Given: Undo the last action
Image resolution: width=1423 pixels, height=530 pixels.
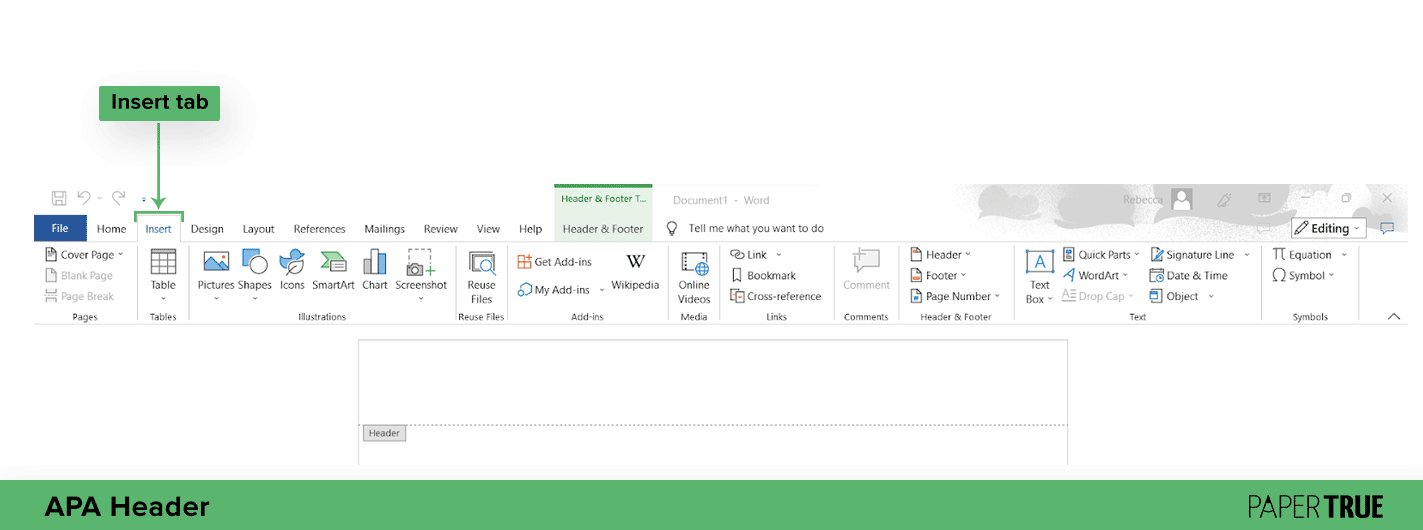Looking at the screenshot, I should [84, 198].
